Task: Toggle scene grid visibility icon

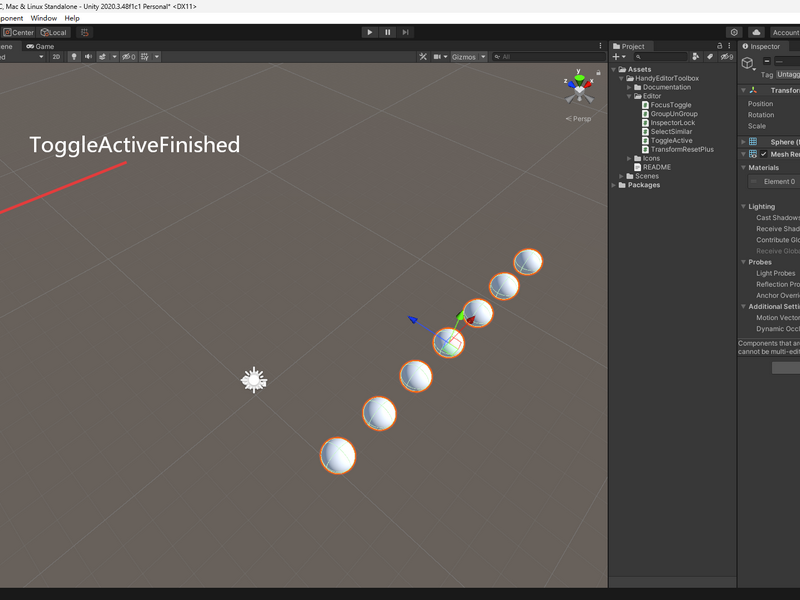Action: [145, 57]
